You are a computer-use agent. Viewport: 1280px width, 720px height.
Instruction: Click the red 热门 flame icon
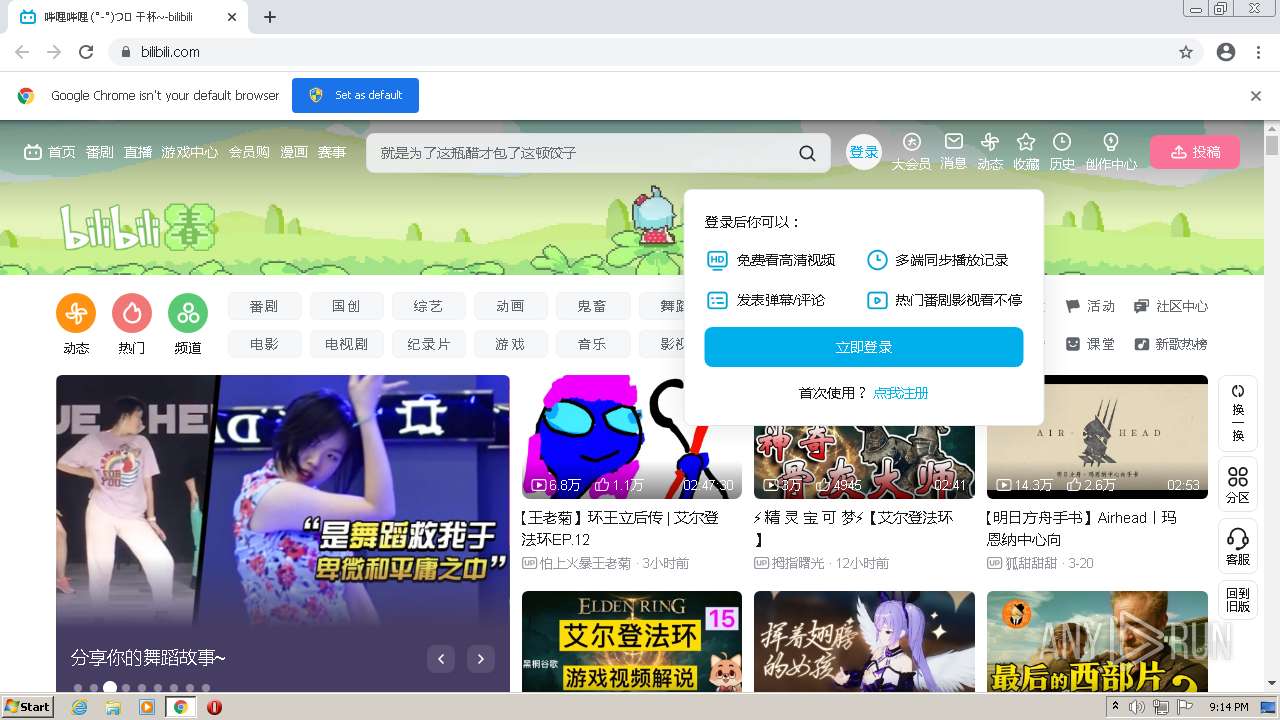click(x=132, y=313)
